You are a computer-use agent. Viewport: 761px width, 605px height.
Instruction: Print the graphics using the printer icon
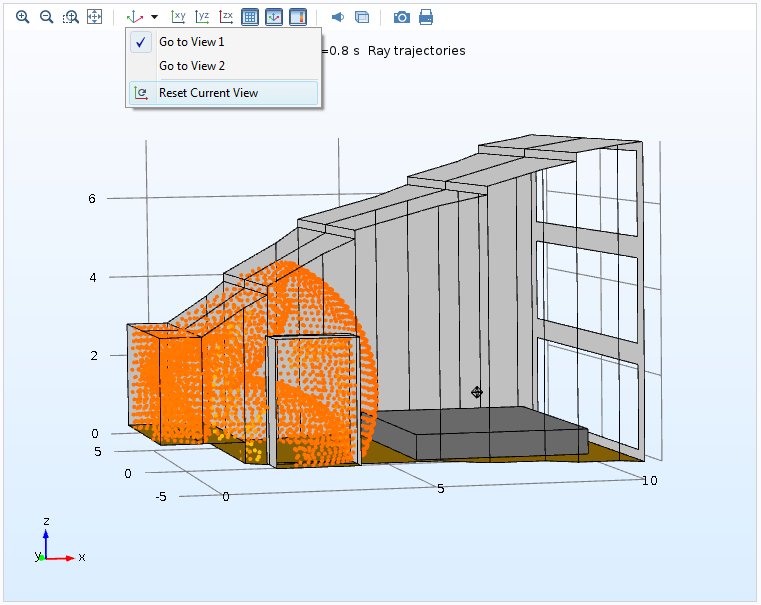pos(426,17)
